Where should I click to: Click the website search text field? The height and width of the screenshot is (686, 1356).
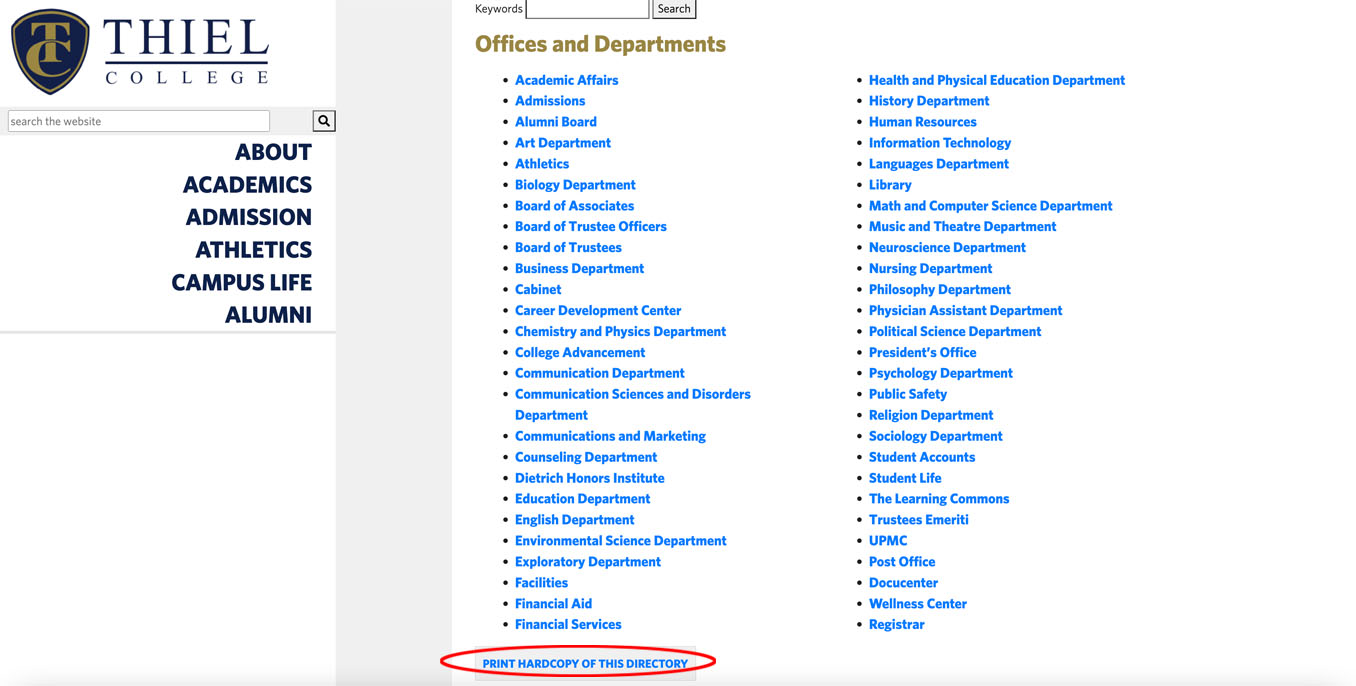point(139,121)
